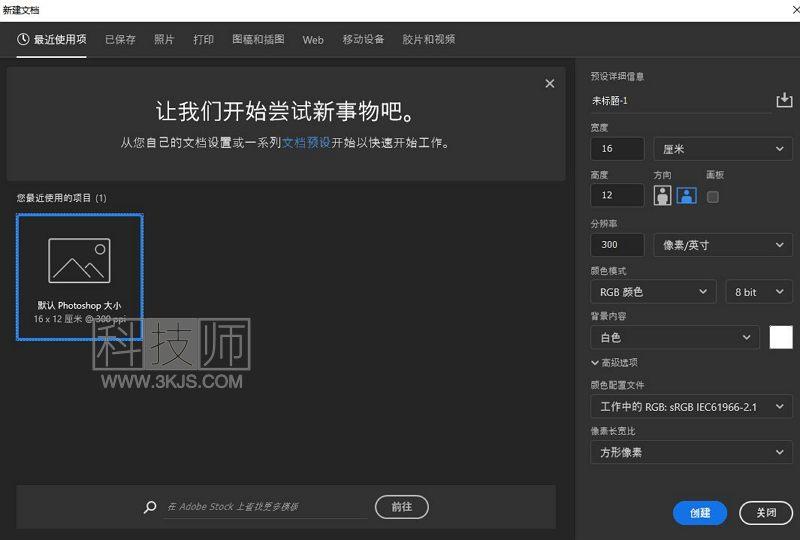
Task: Switch to the 打印 tab
Action: pyautogui.click(x=203, y=39)
